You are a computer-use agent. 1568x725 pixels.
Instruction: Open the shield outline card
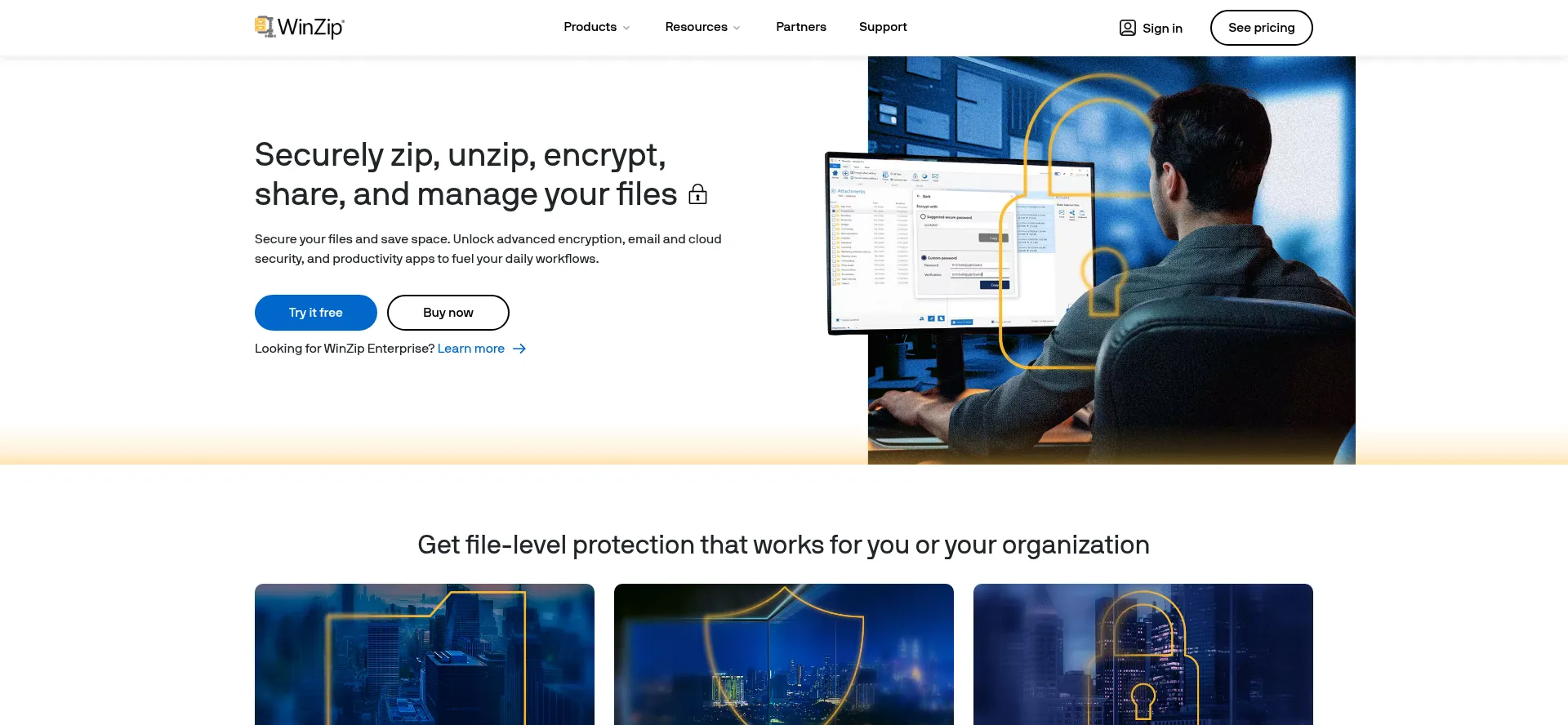click(784, 654)
